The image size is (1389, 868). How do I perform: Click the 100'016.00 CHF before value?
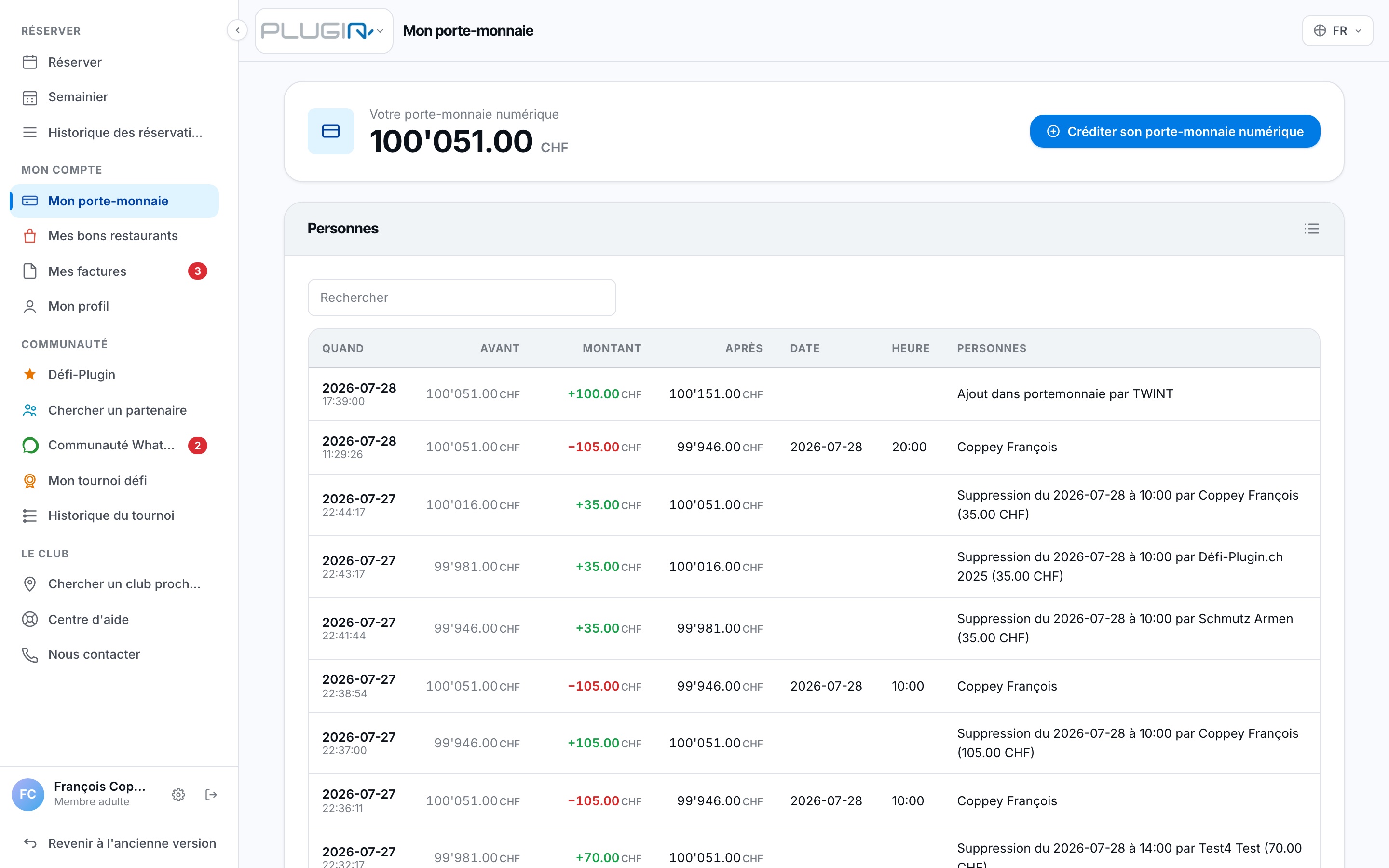coord(472,505)
